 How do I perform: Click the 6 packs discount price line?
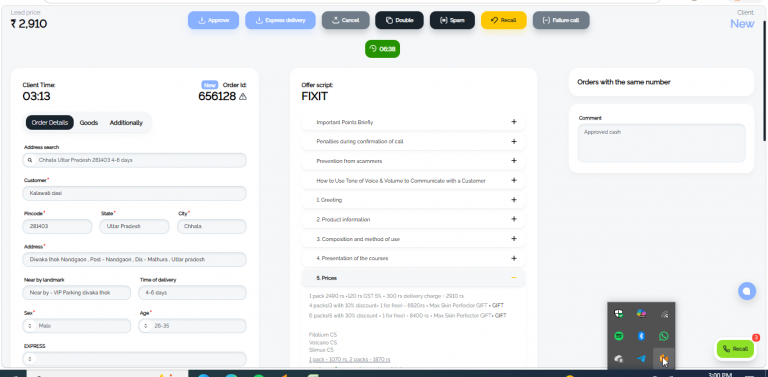pyautogui.click(x=408, y=315)
